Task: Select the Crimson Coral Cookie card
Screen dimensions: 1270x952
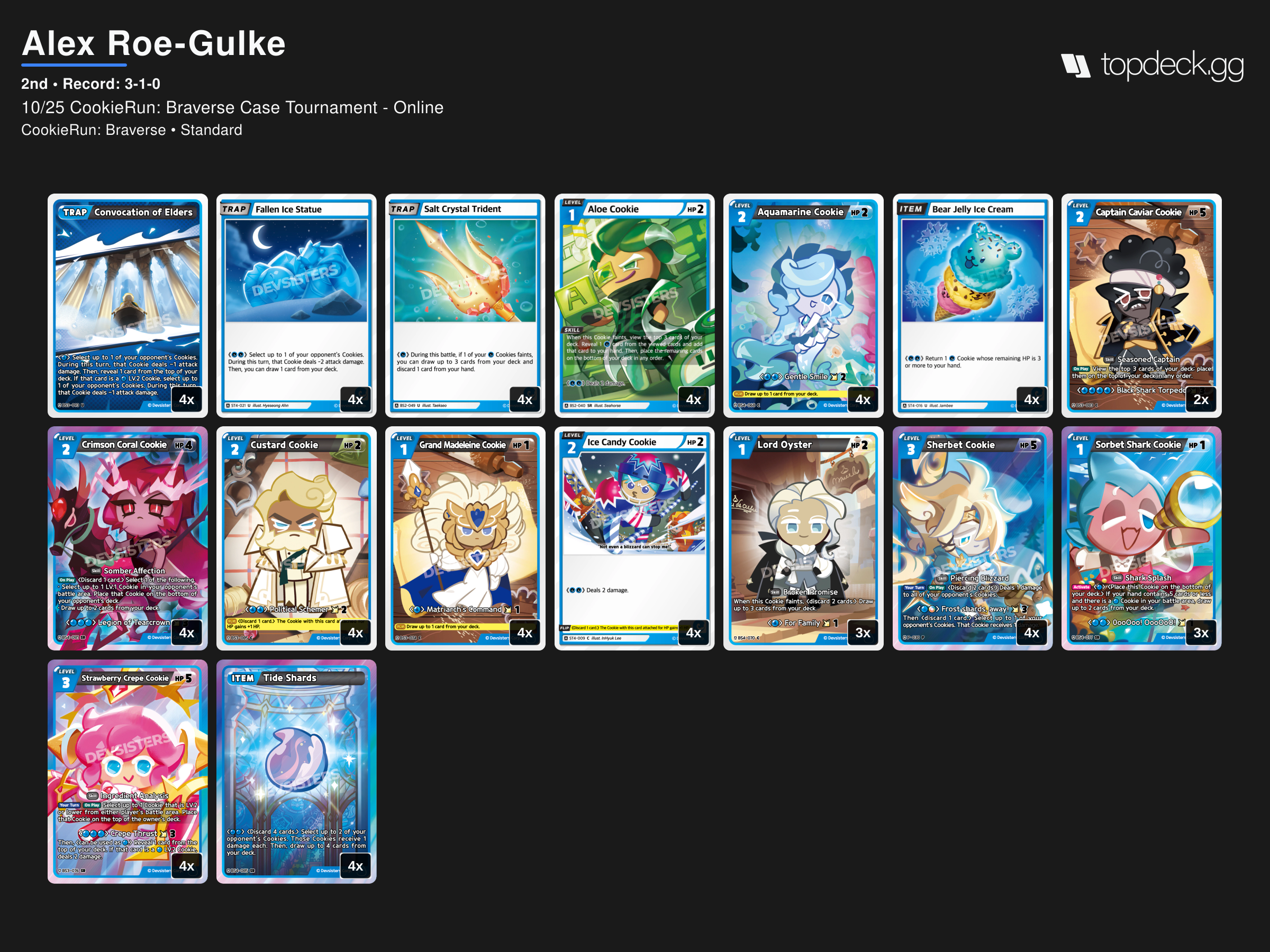Action: click(128, 538)
